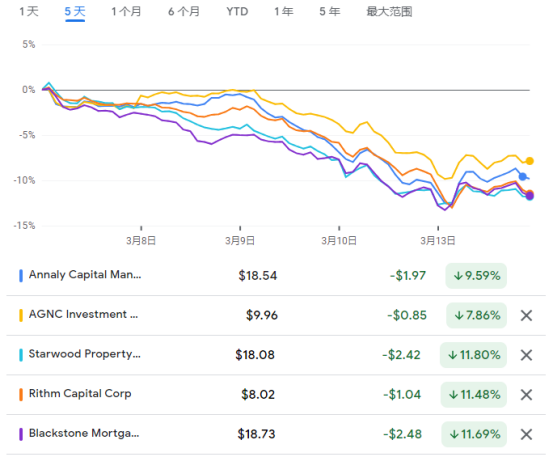Open Rithm Capital Corp stock name

[80, 393]
